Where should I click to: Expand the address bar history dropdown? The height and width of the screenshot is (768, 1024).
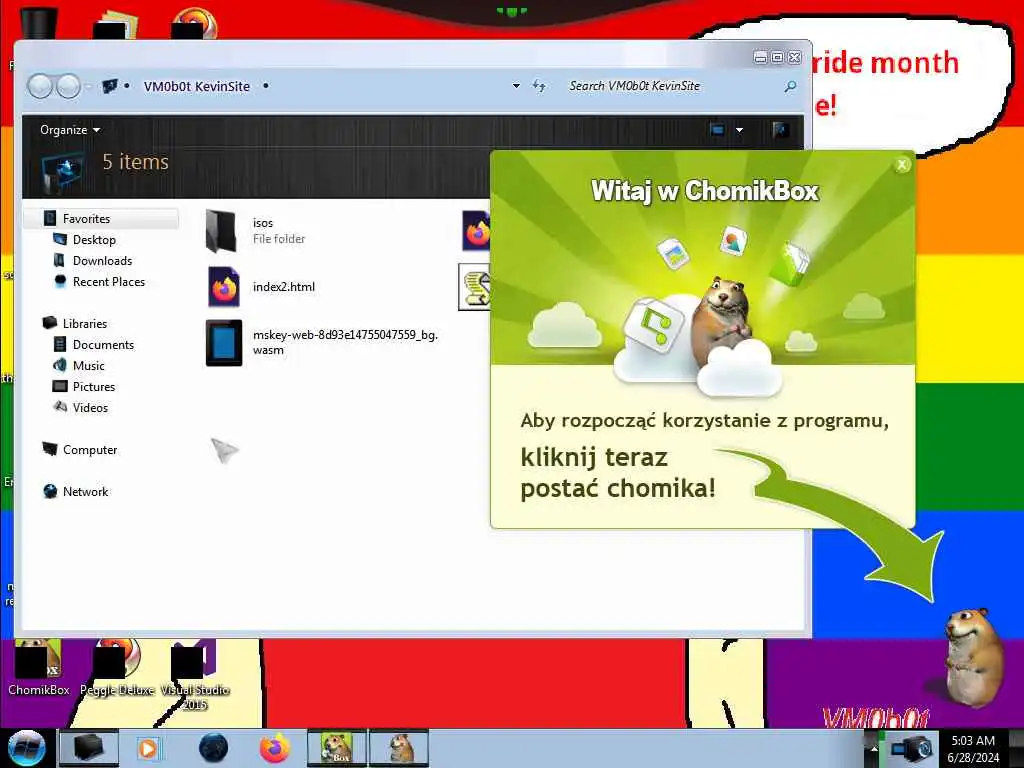point(516,86)
